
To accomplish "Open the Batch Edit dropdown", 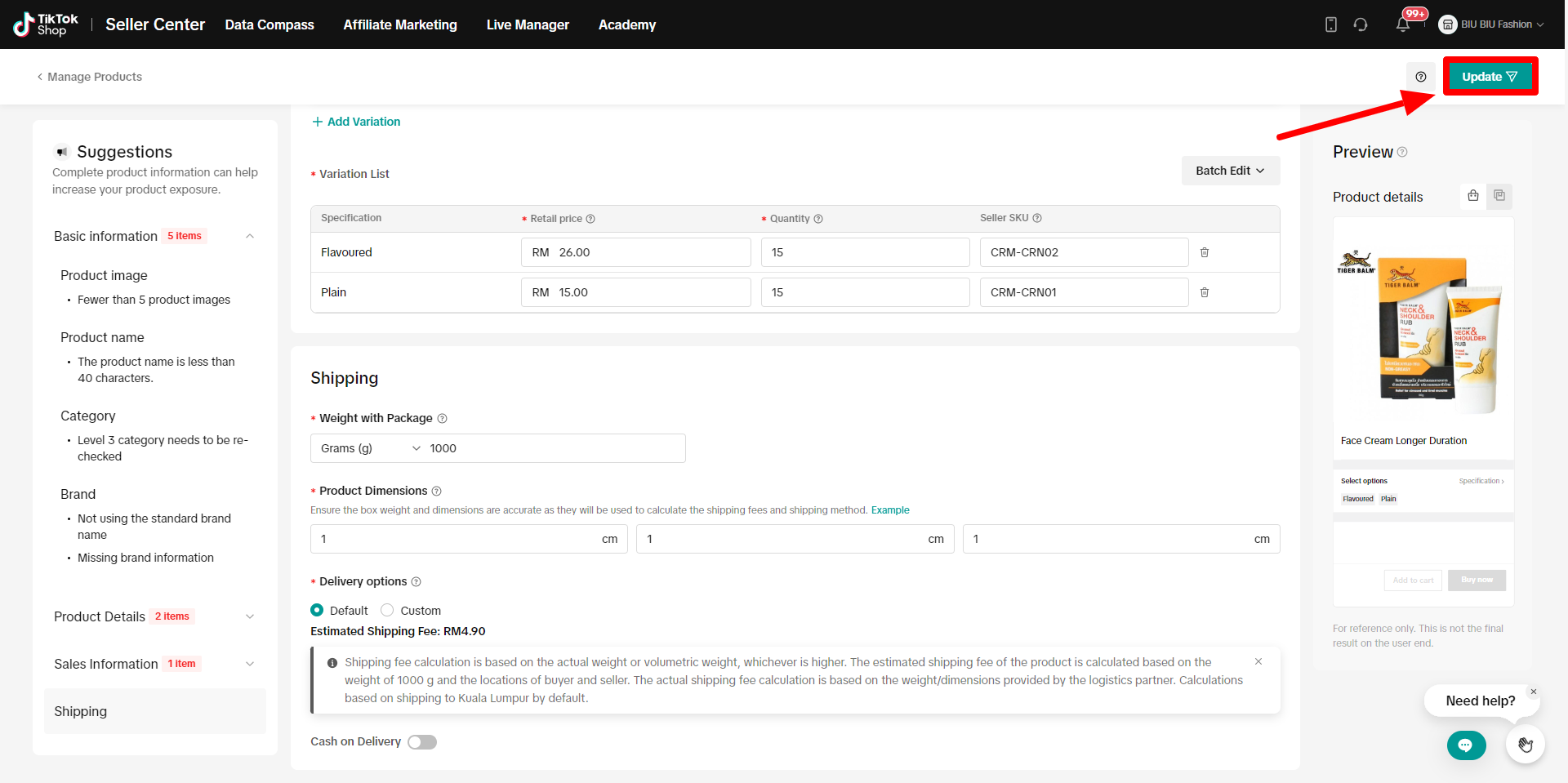I will tap(1230, 171).
